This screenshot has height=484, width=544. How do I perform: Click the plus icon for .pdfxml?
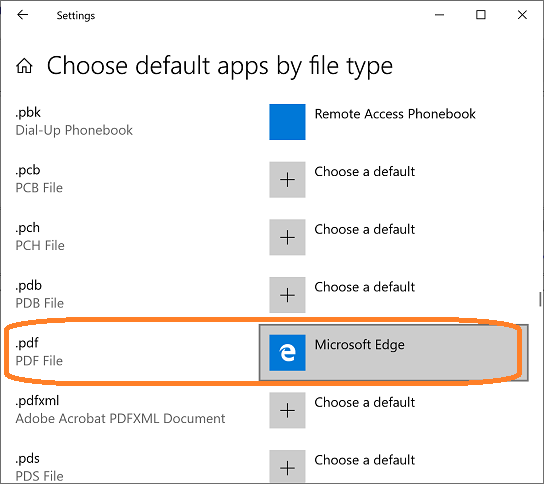tap(287, 410)
